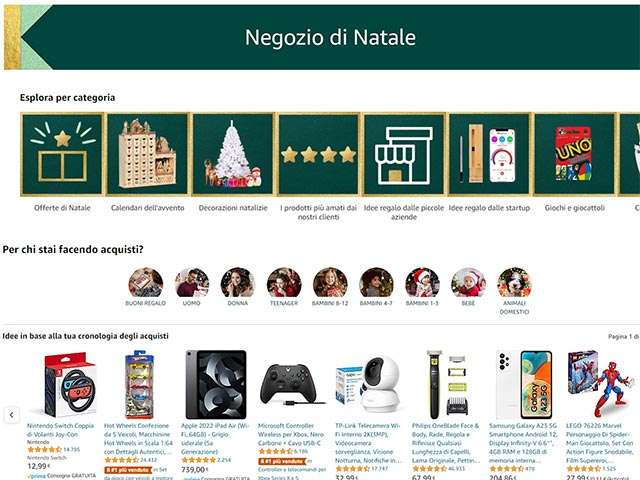Open the four-star most loved products tile
The height and width of the screenshot is (480, 640).
[318, 155]
